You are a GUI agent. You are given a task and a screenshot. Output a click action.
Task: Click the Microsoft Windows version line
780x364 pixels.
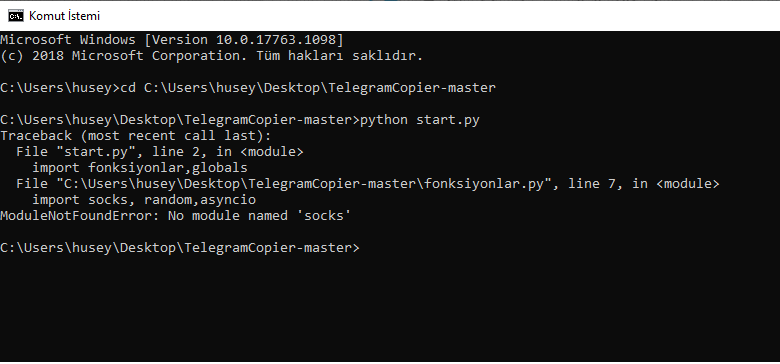point(172,40)
